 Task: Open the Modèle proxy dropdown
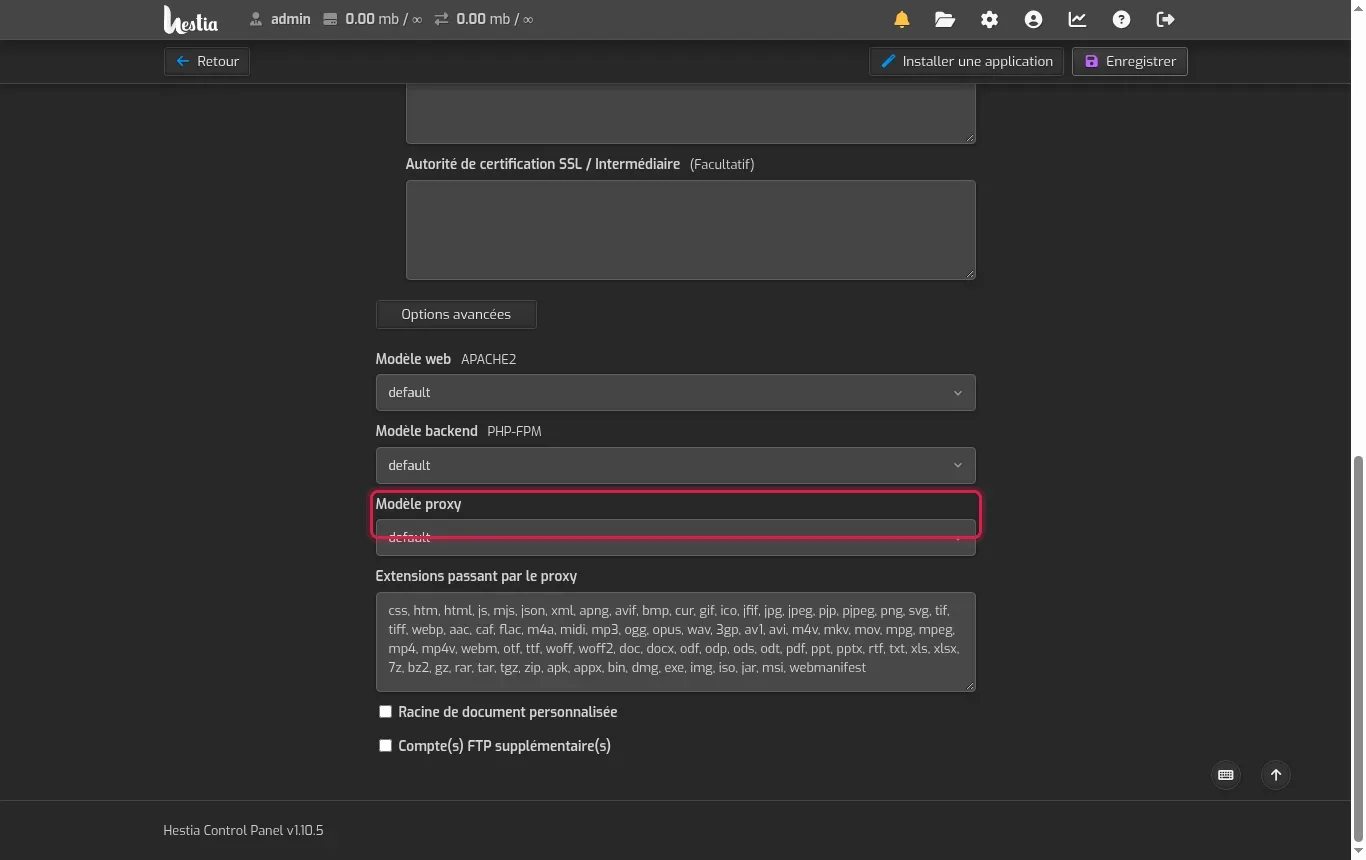coord(675,538)
